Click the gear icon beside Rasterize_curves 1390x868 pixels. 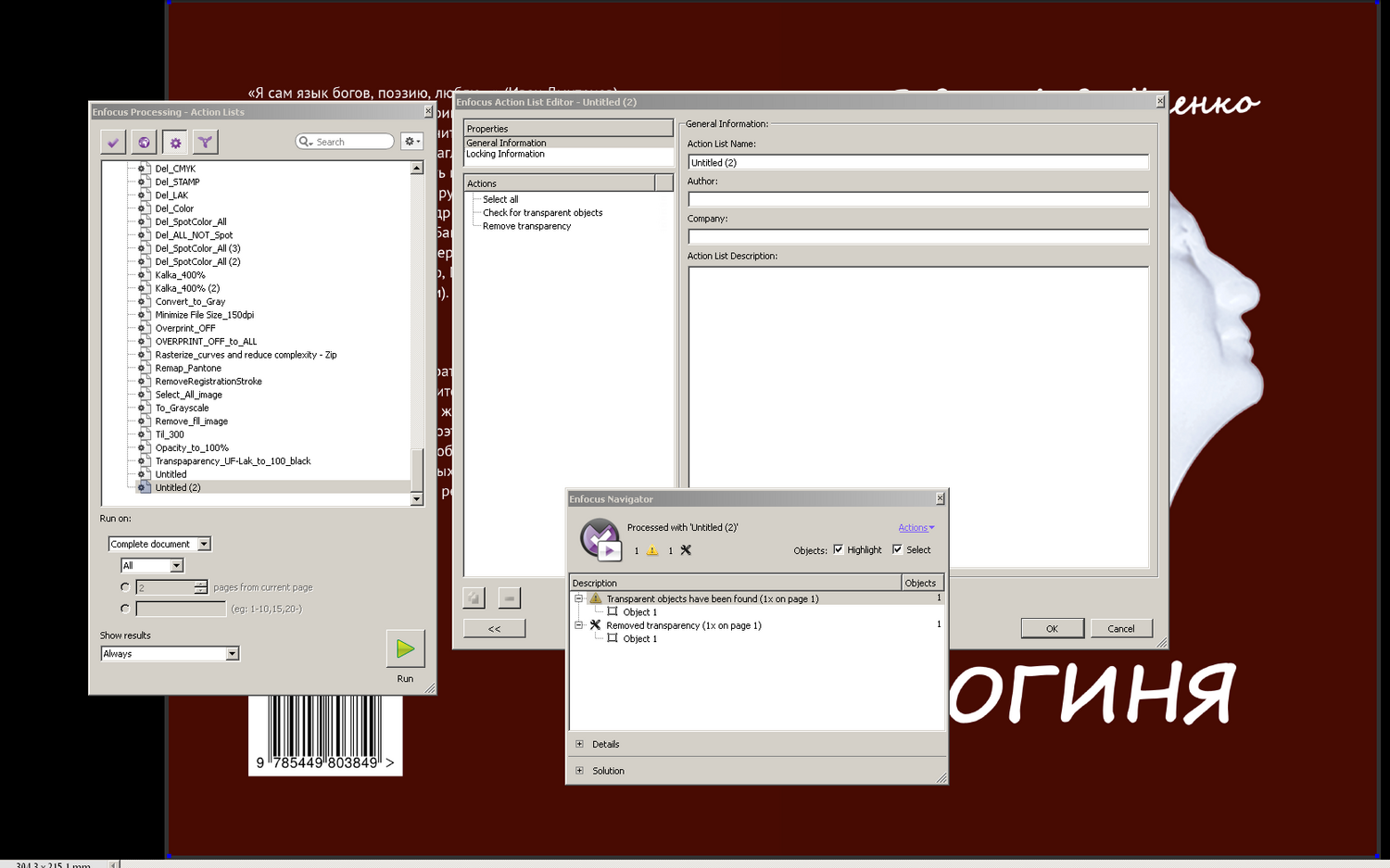pos(142,355)
